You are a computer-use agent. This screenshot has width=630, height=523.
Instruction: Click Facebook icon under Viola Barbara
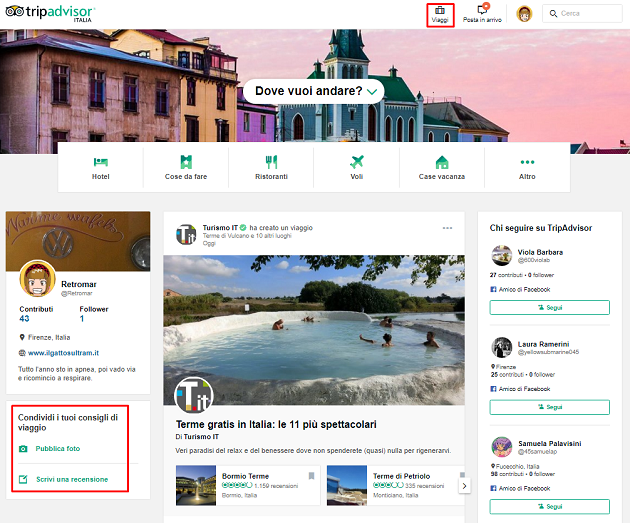point(493,289)
